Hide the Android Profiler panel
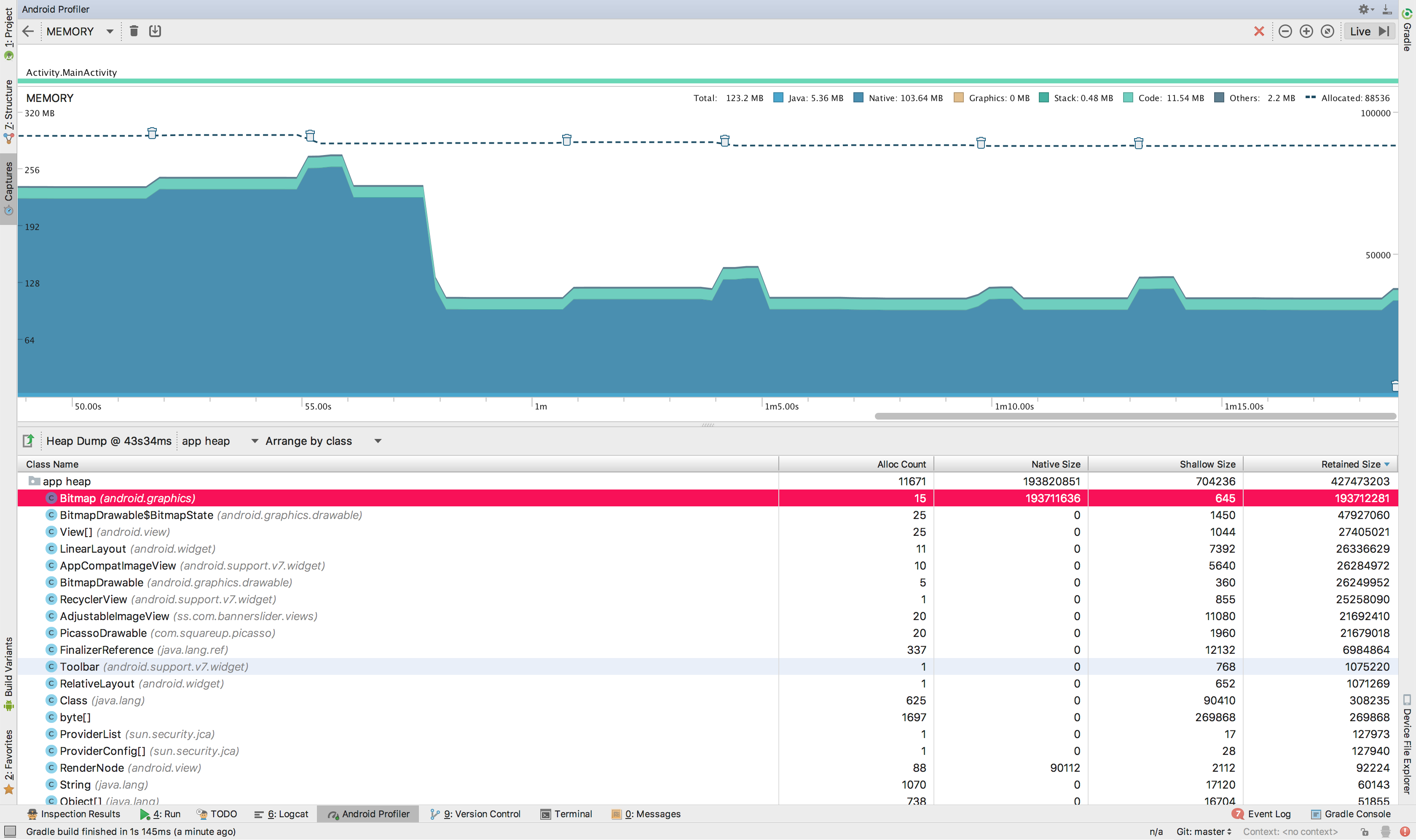The height and width of the screenshot is (840, 1416). (x=1386, y=9)
